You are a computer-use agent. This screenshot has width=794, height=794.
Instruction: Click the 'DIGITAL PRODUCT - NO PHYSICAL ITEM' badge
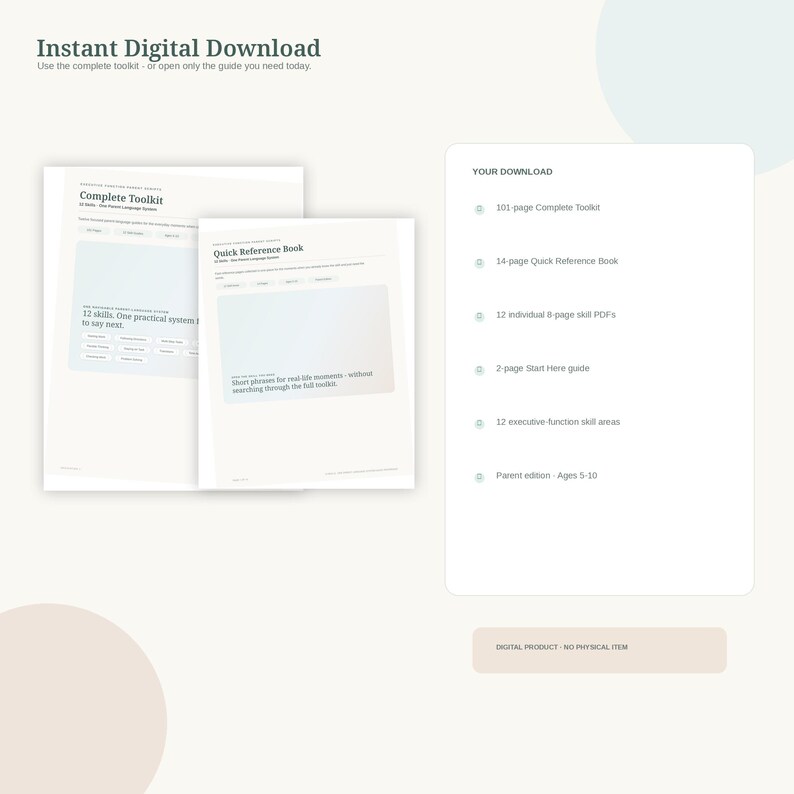[599, 650]
